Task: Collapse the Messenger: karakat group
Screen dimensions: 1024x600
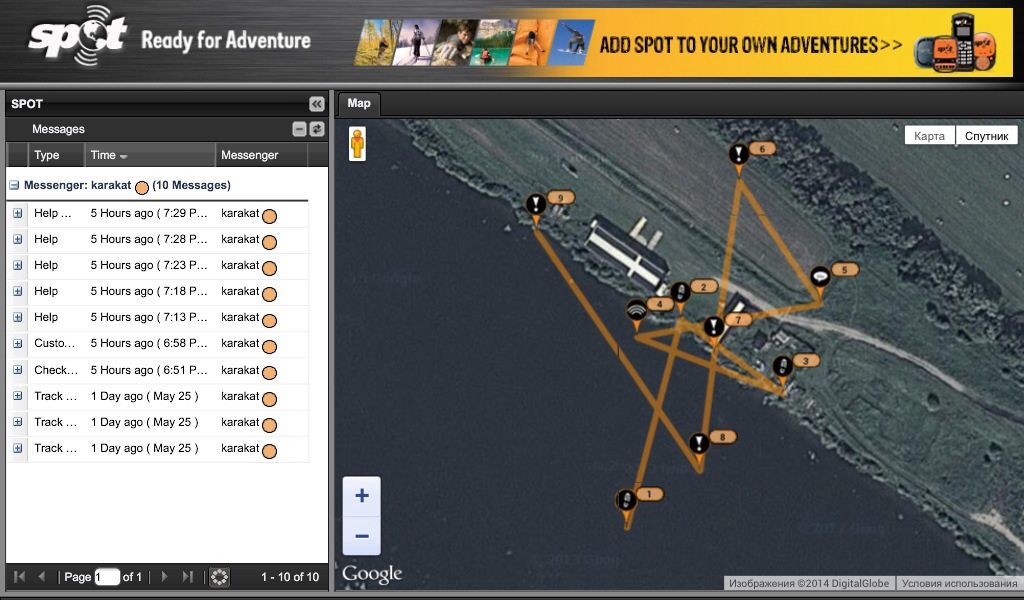Action: coord(15,185)
